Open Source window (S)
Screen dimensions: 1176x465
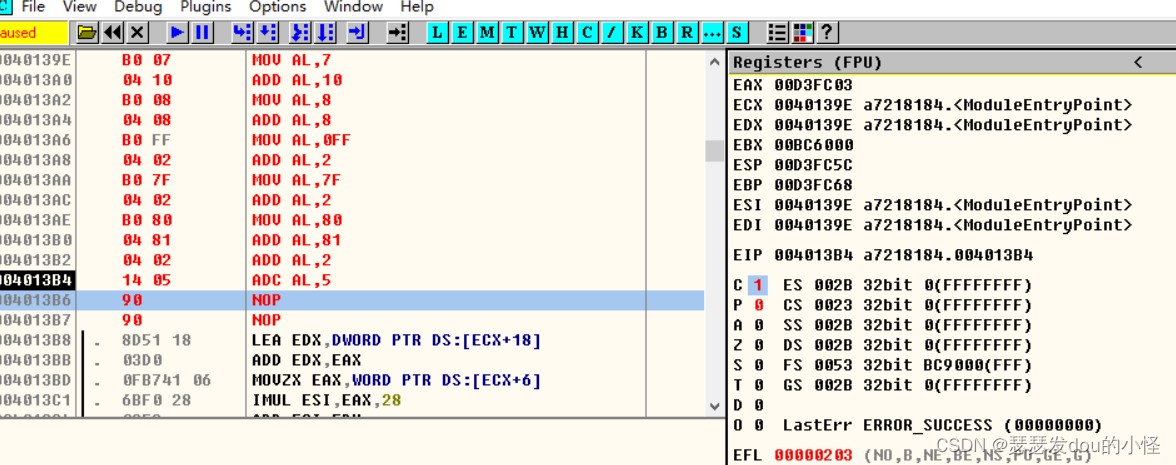tap(736, 32)
